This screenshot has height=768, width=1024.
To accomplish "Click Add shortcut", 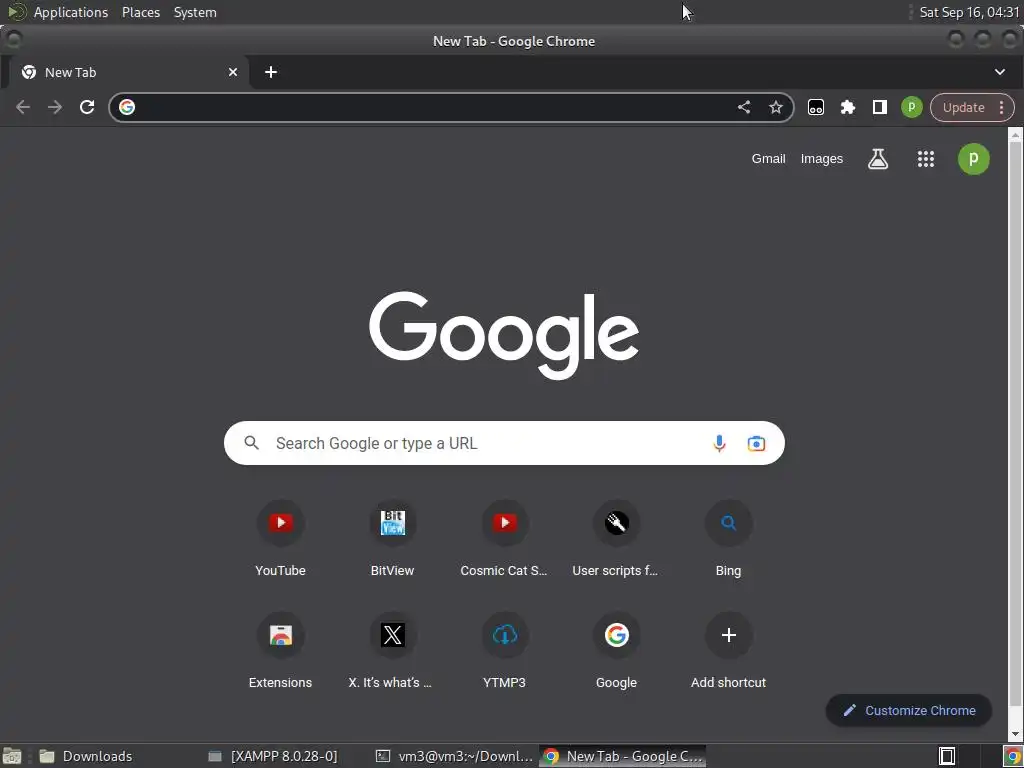I will point(728,650).
